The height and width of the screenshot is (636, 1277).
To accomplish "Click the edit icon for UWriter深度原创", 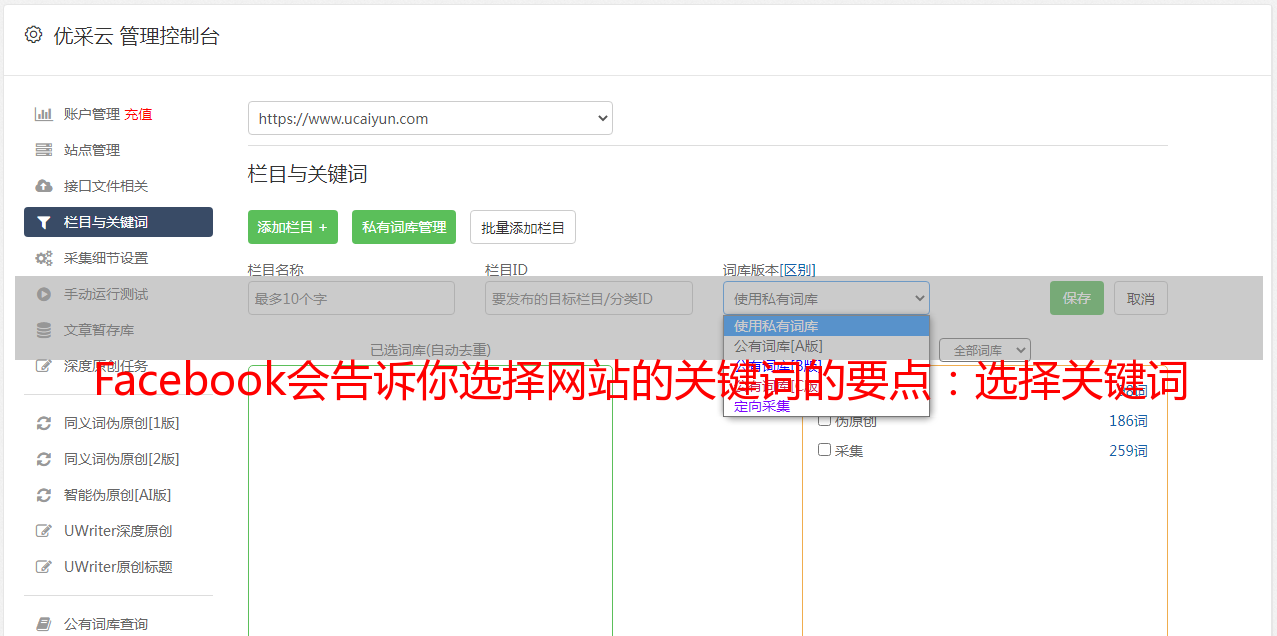I will tap(43, 531).
